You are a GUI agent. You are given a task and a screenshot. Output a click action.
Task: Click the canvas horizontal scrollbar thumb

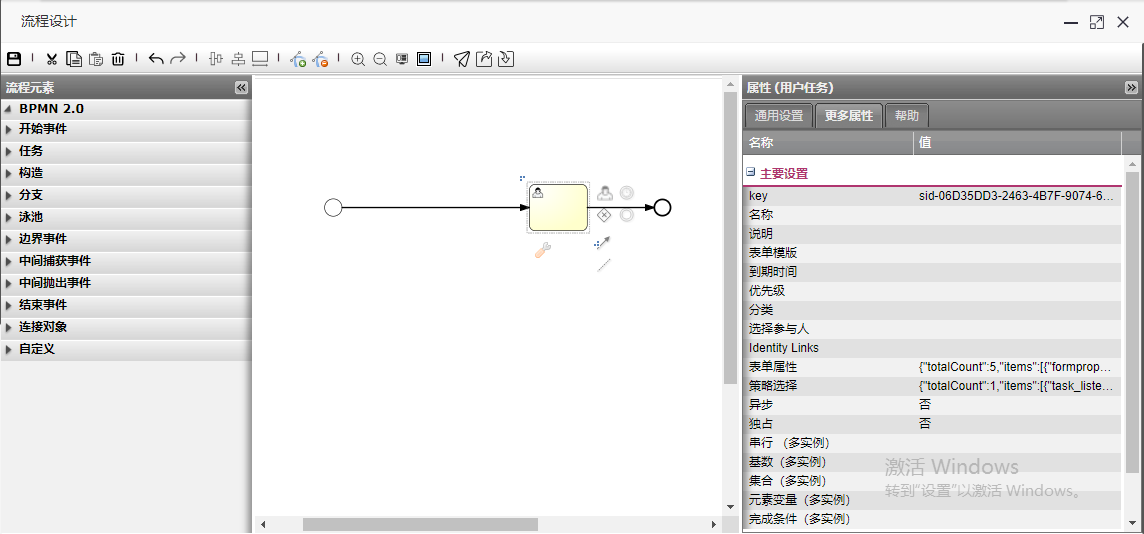(420, 524)
